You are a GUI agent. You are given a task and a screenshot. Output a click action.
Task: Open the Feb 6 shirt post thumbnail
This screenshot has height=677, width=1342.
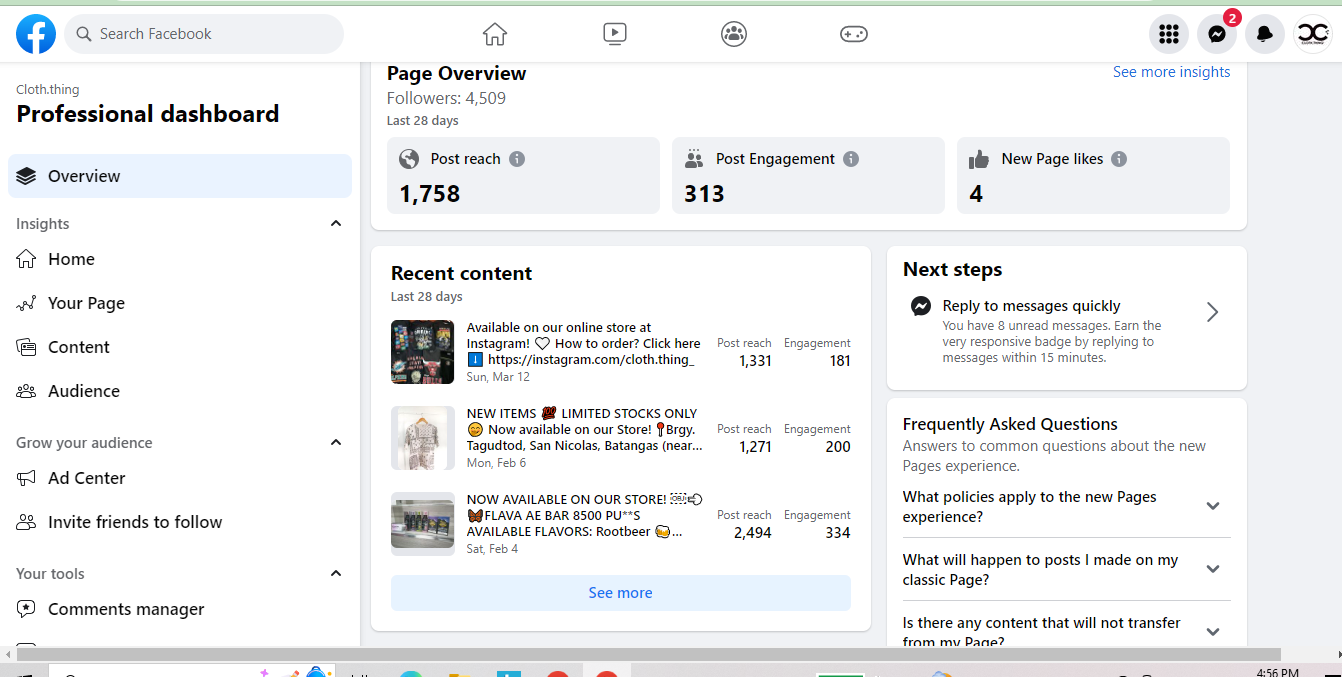tap(423, 438)
